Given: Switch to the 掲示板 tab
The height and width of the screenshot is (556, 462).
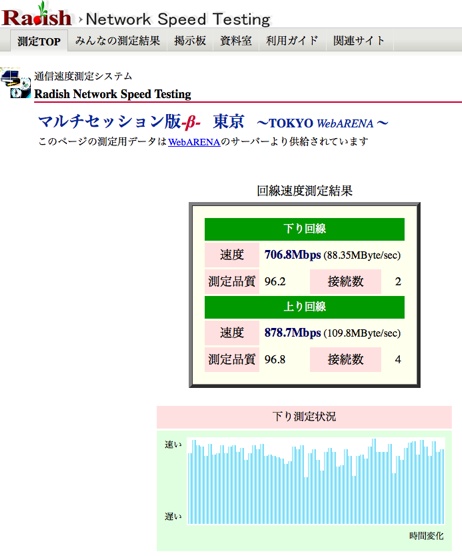Looking at the screenshot, I should (x=190, y=41).
